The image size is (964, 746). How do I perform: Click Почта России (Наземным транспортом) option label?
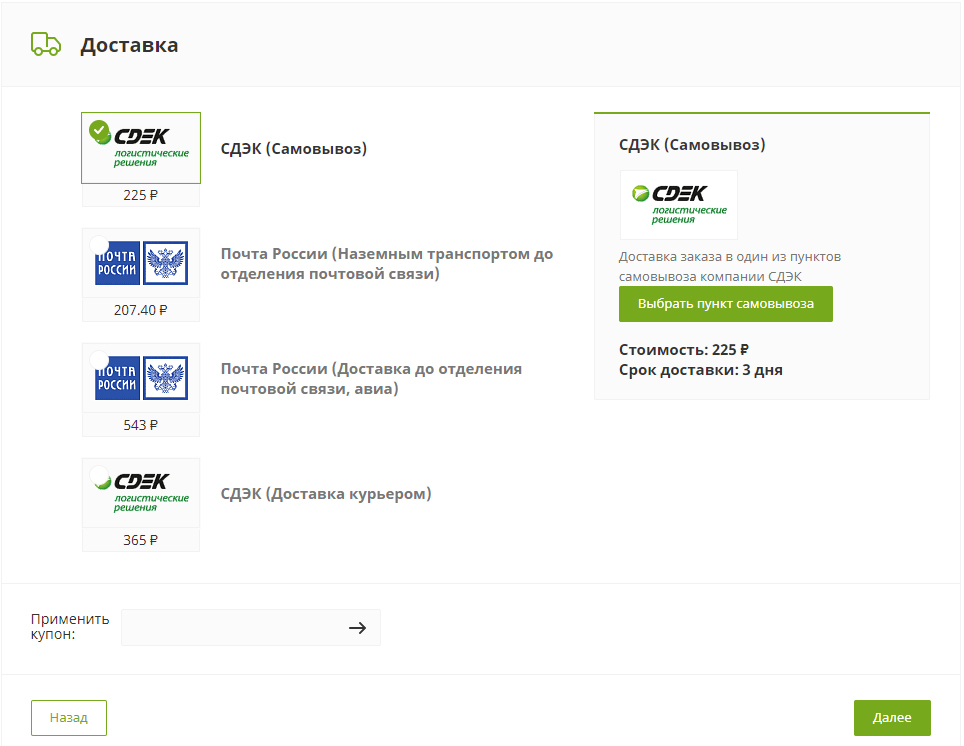(x=387, y=263)
